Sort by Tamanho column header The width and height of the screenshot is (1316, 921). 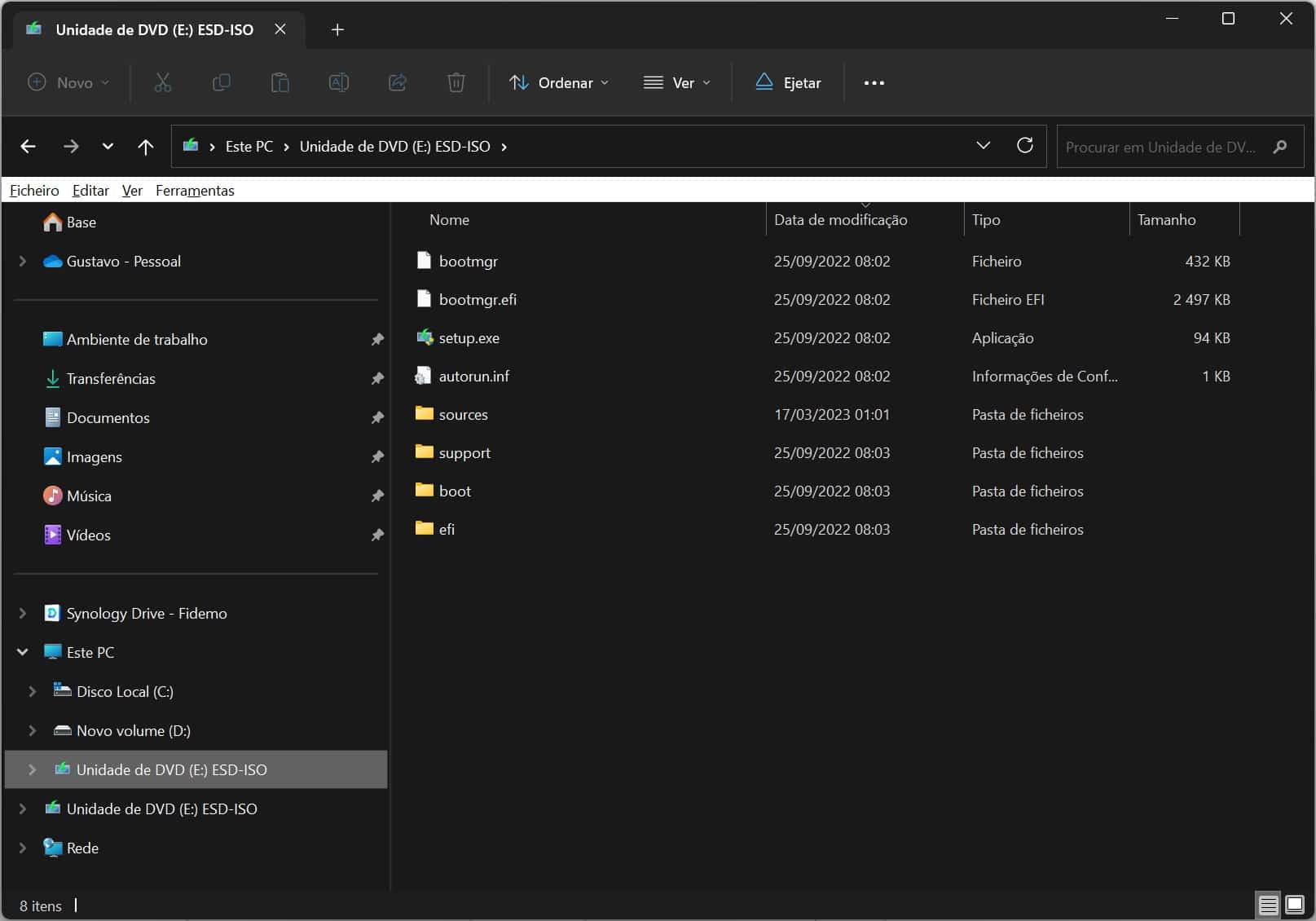pos(1166,219)
